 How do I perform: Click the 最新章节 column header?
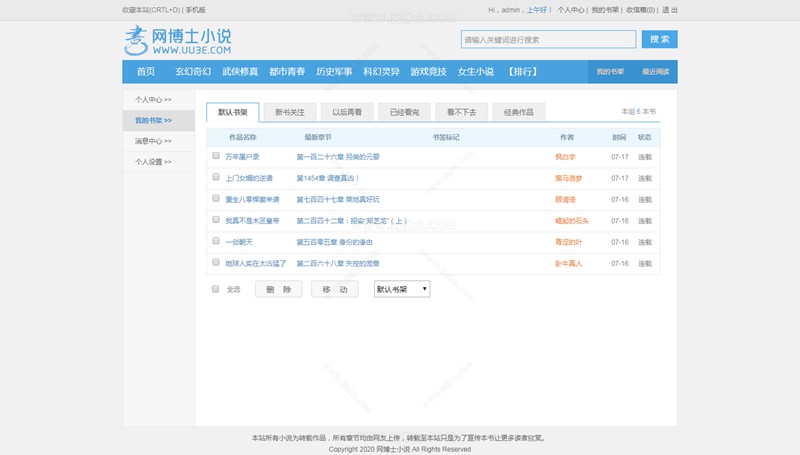click(318, 137)
